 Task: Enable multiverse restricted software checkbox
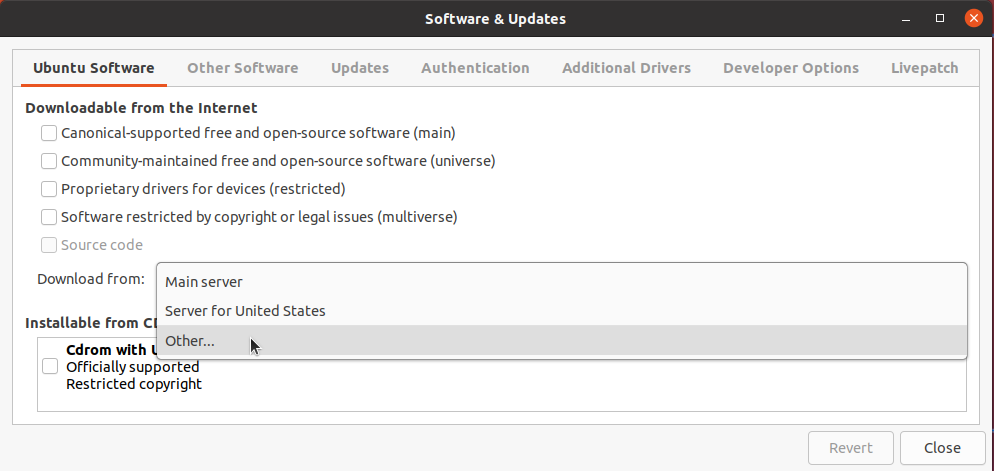pos(49,217)
